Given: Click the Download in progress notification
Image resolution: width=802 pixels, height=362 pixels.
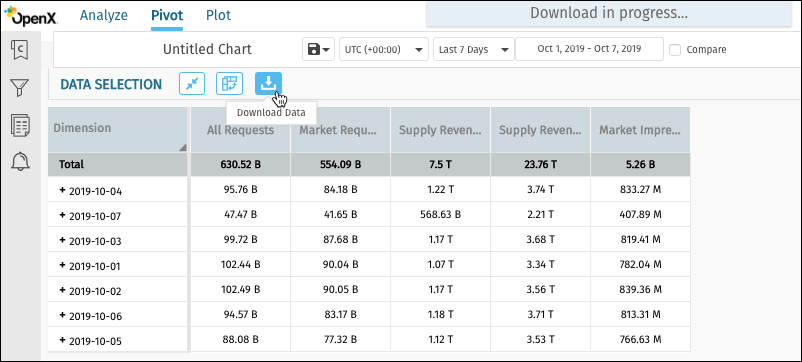Looking at the screenshot, I should pos(609,13).
